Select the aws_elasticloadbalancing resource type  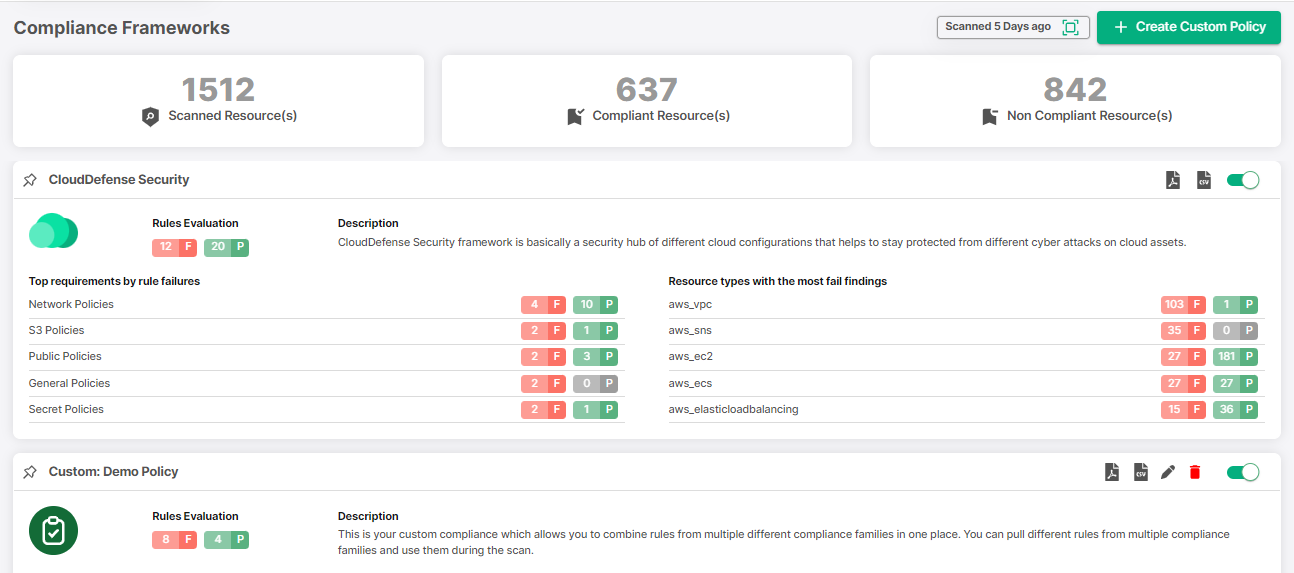click(965, 410)
